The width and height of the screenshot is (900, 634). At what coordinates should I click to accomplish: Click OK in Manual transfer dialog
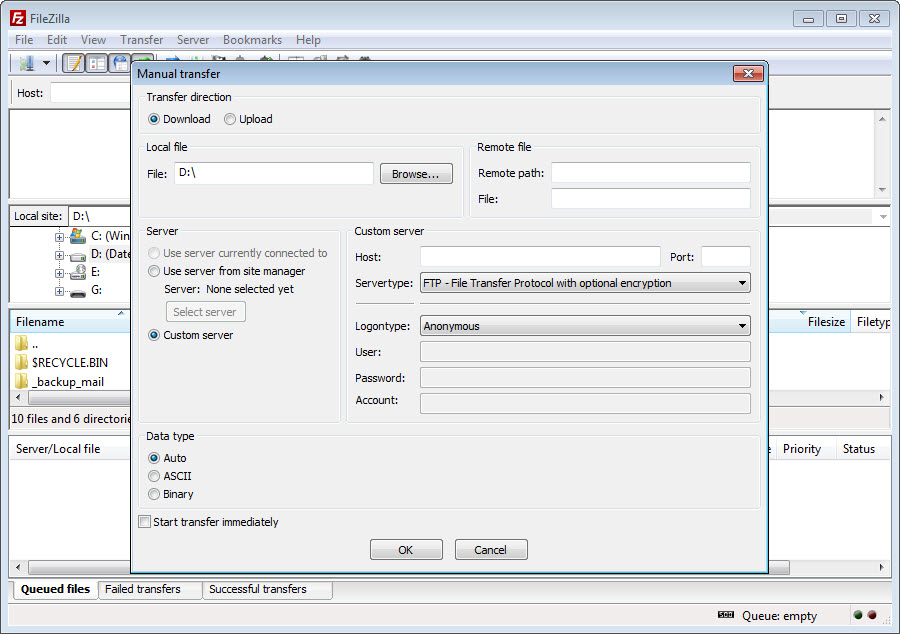click(406, 550)
